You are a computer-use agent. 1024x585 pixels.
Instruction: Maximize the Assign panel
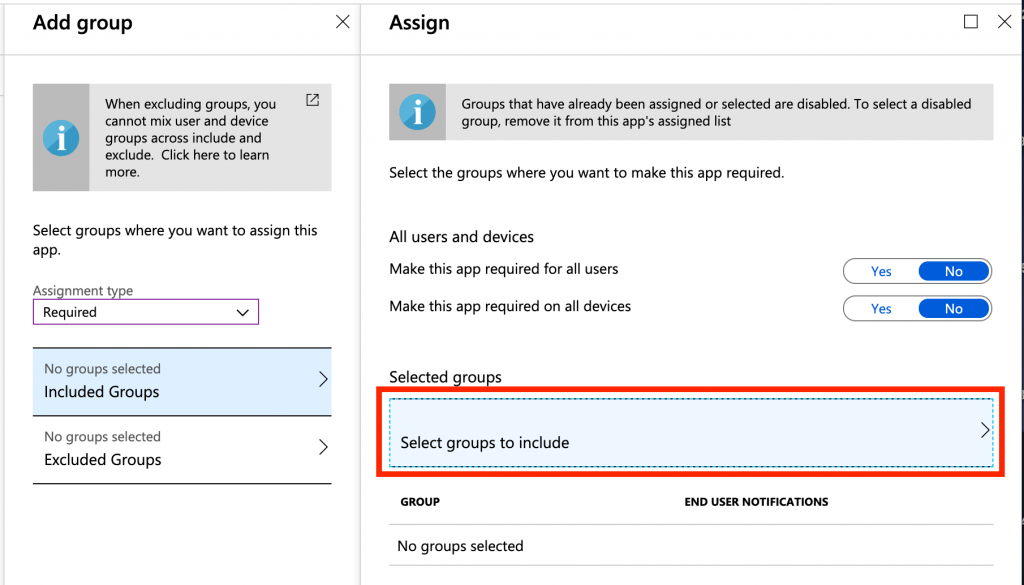[x=970, y=22]
